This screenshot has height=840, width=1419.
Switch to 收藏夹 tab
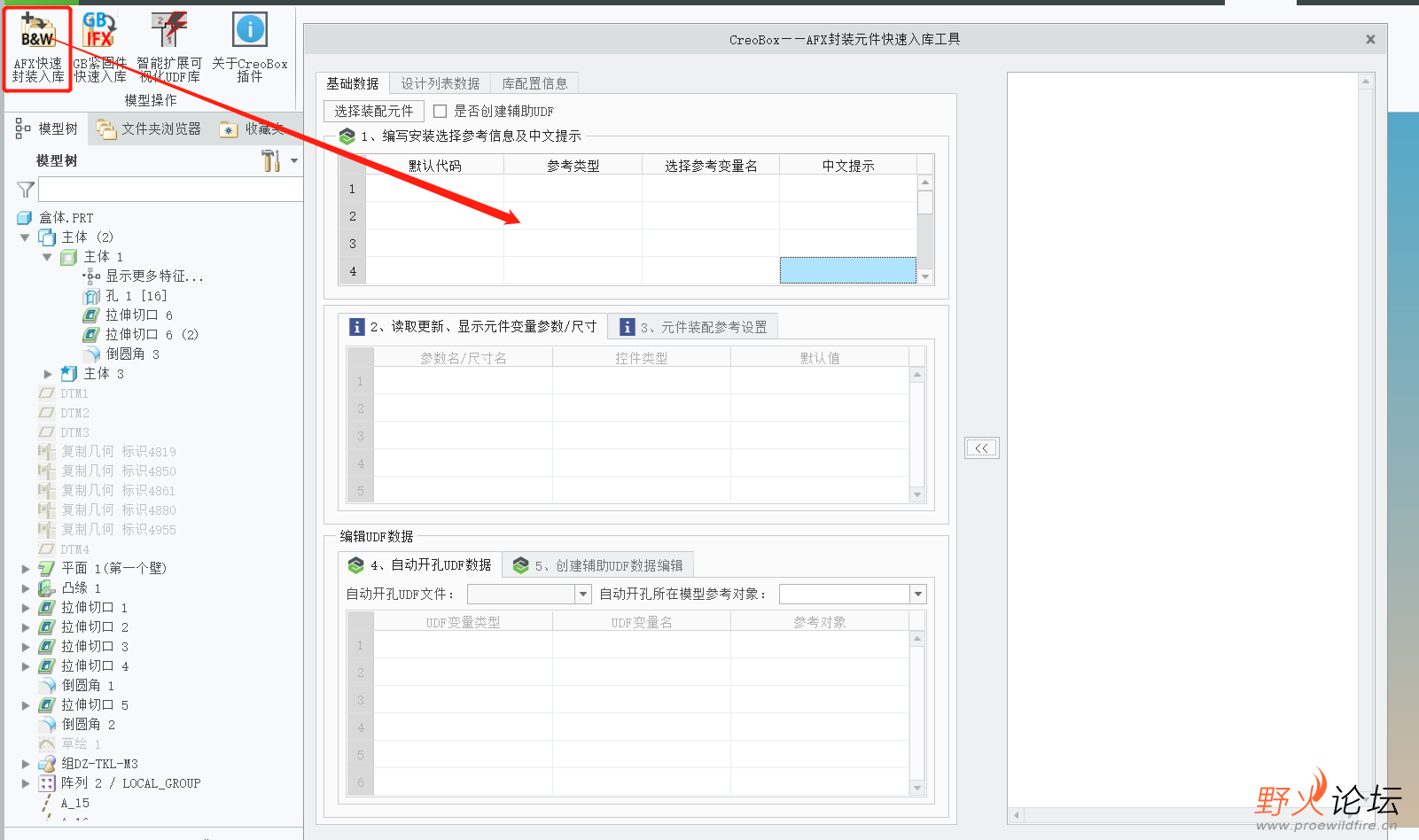253,129
